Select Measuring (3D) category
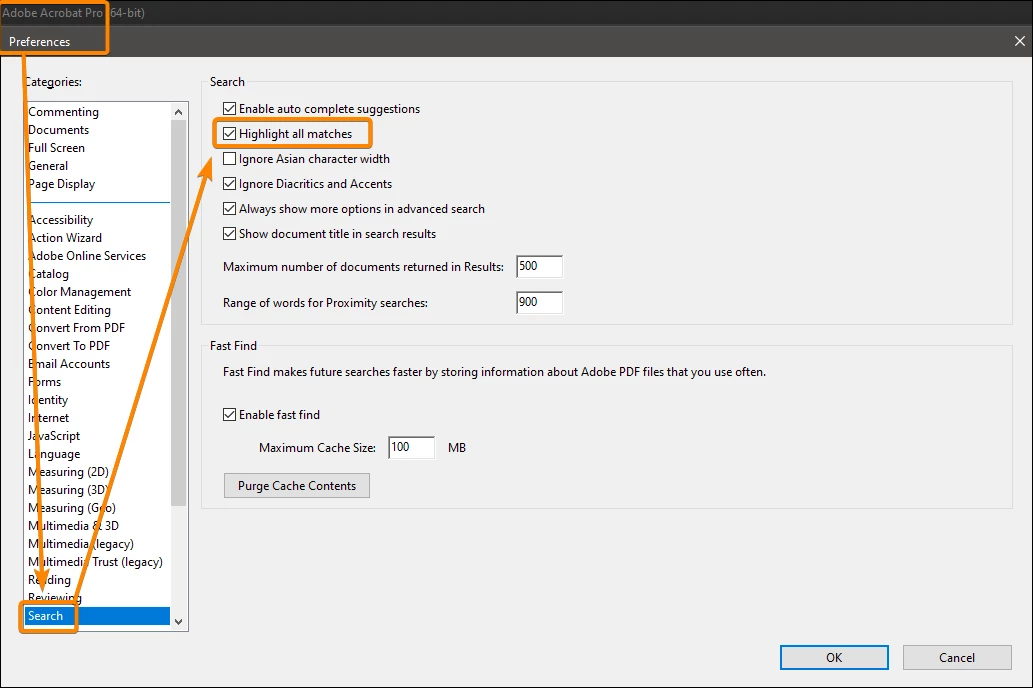The image size is (1033, 688). (x=69, y=490)
